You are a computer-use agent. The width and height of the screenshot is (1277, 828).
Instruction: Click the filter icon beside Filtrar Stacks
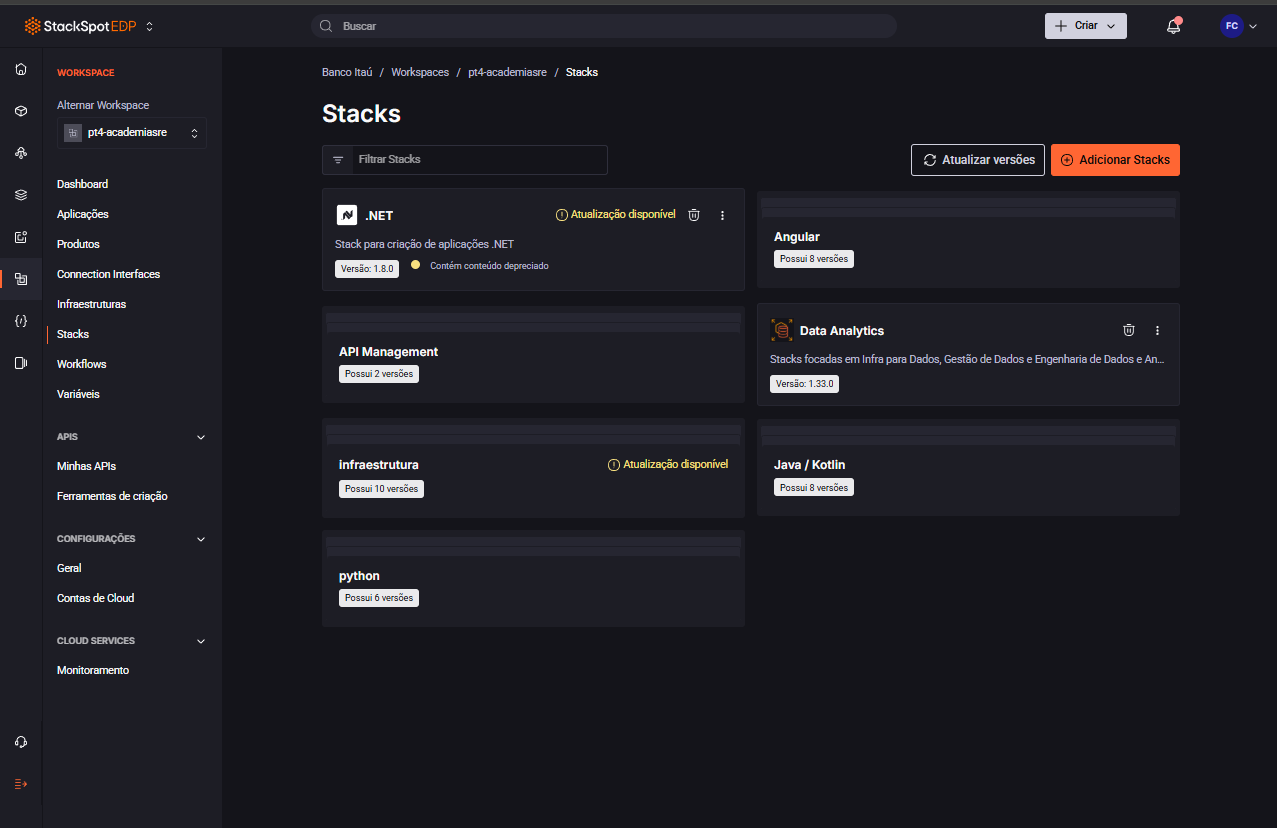337,159
